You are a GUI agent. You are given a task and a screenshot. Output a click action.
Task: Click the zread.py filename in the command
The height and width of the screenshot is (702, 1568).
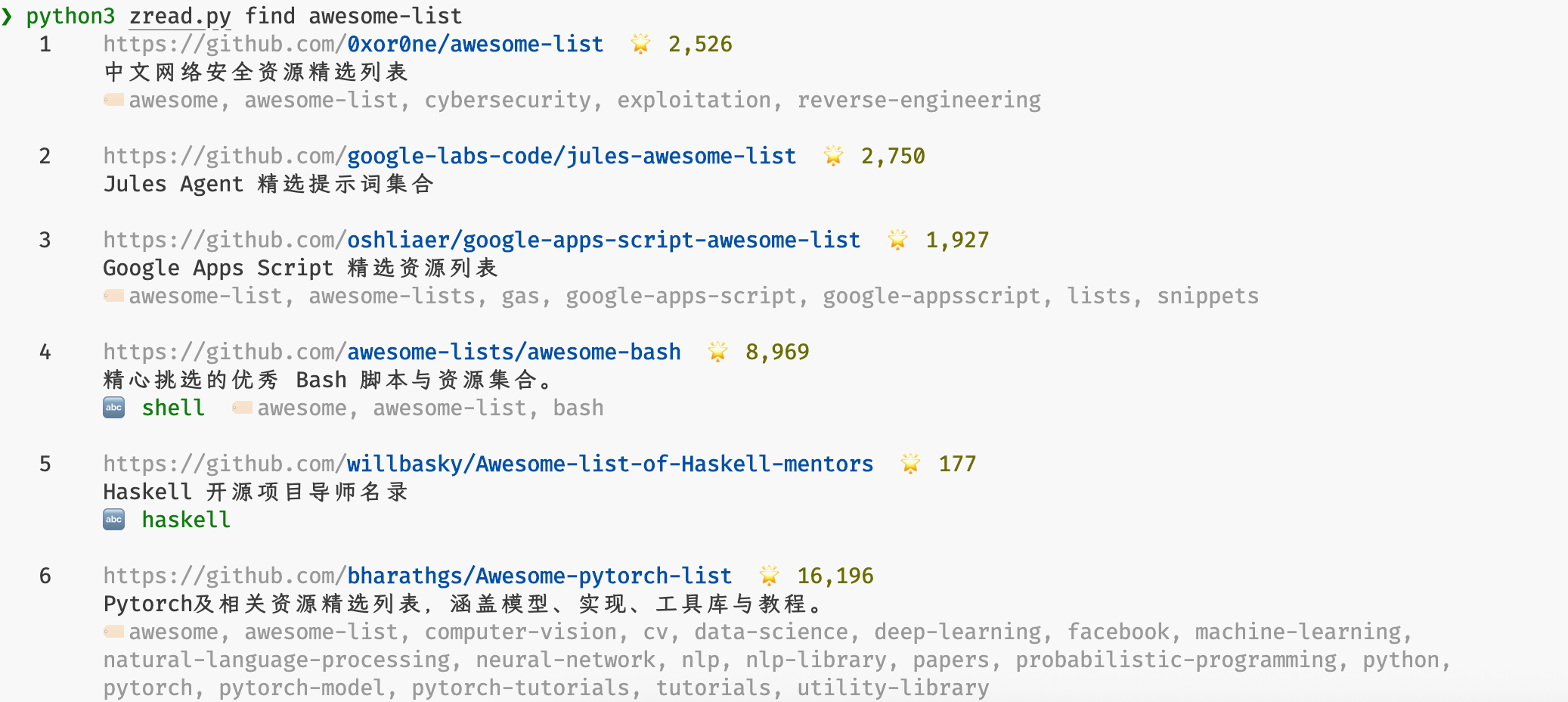point(178,15)
